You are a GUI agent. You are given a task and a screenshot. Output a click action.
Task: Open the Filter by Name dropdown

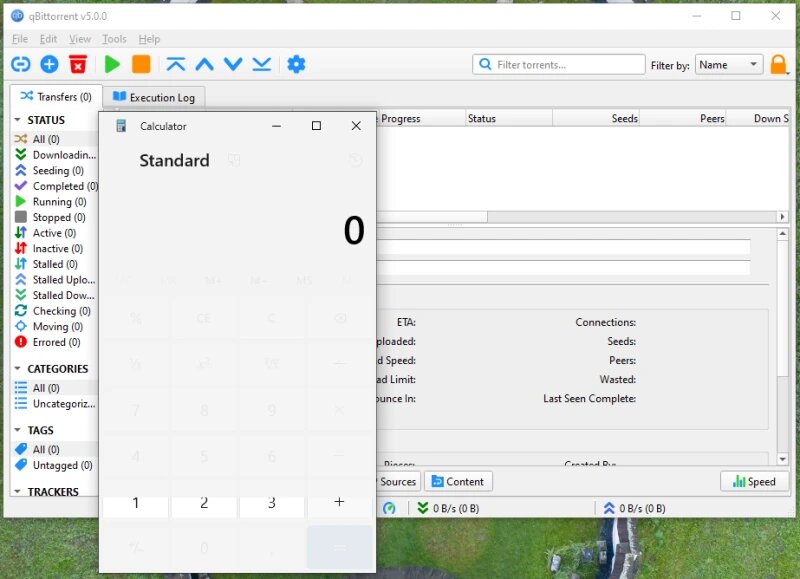pos(729,65)
